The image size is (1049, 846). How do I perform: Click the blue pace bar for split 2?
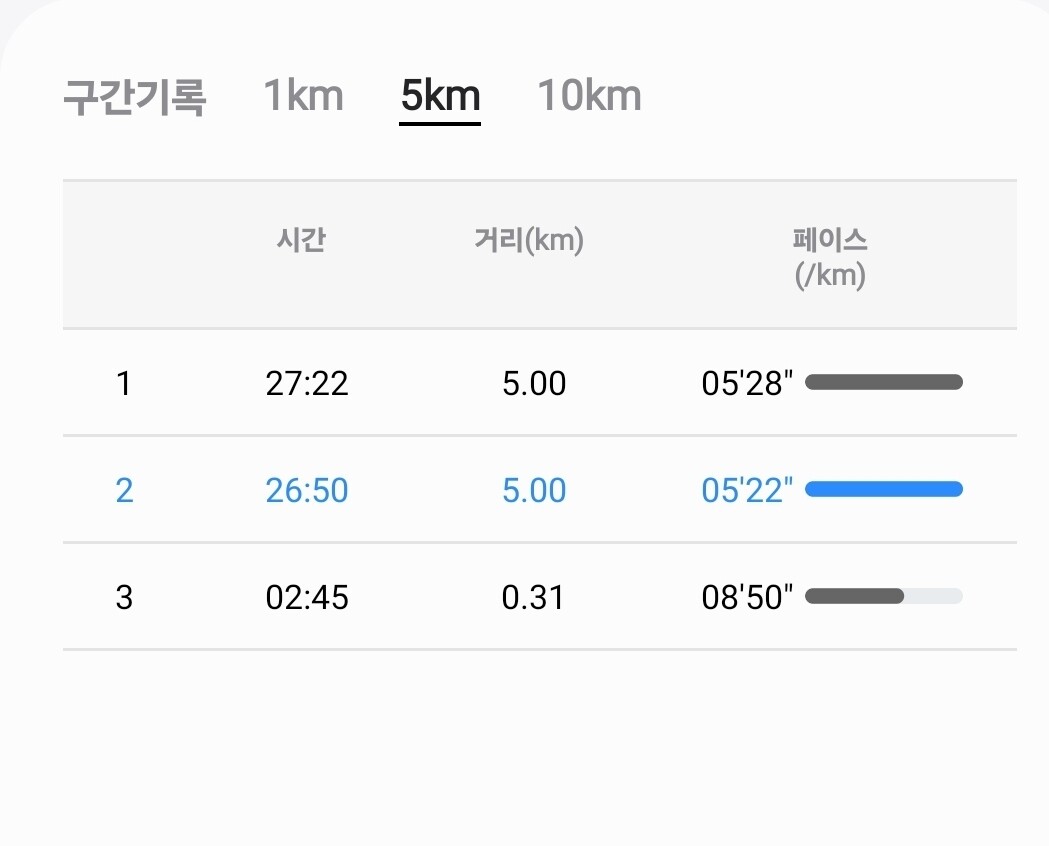[x=883, y=489]
